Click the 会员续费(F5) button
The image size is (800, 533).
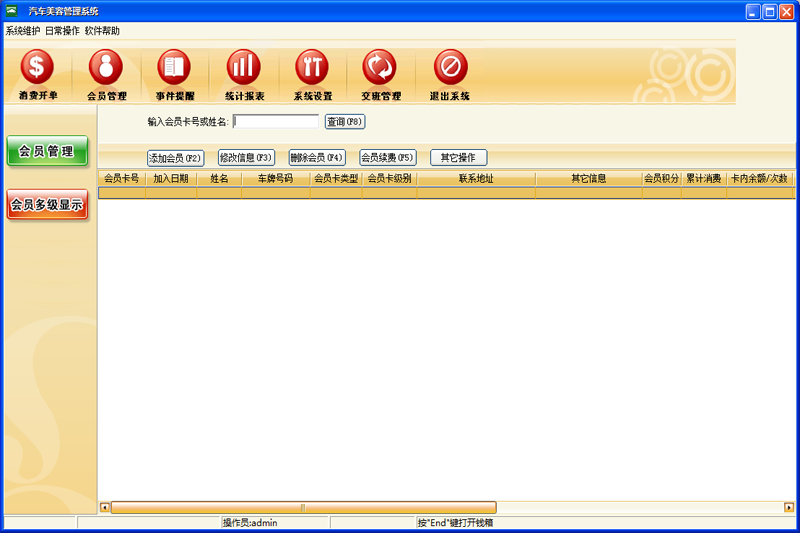388,158
